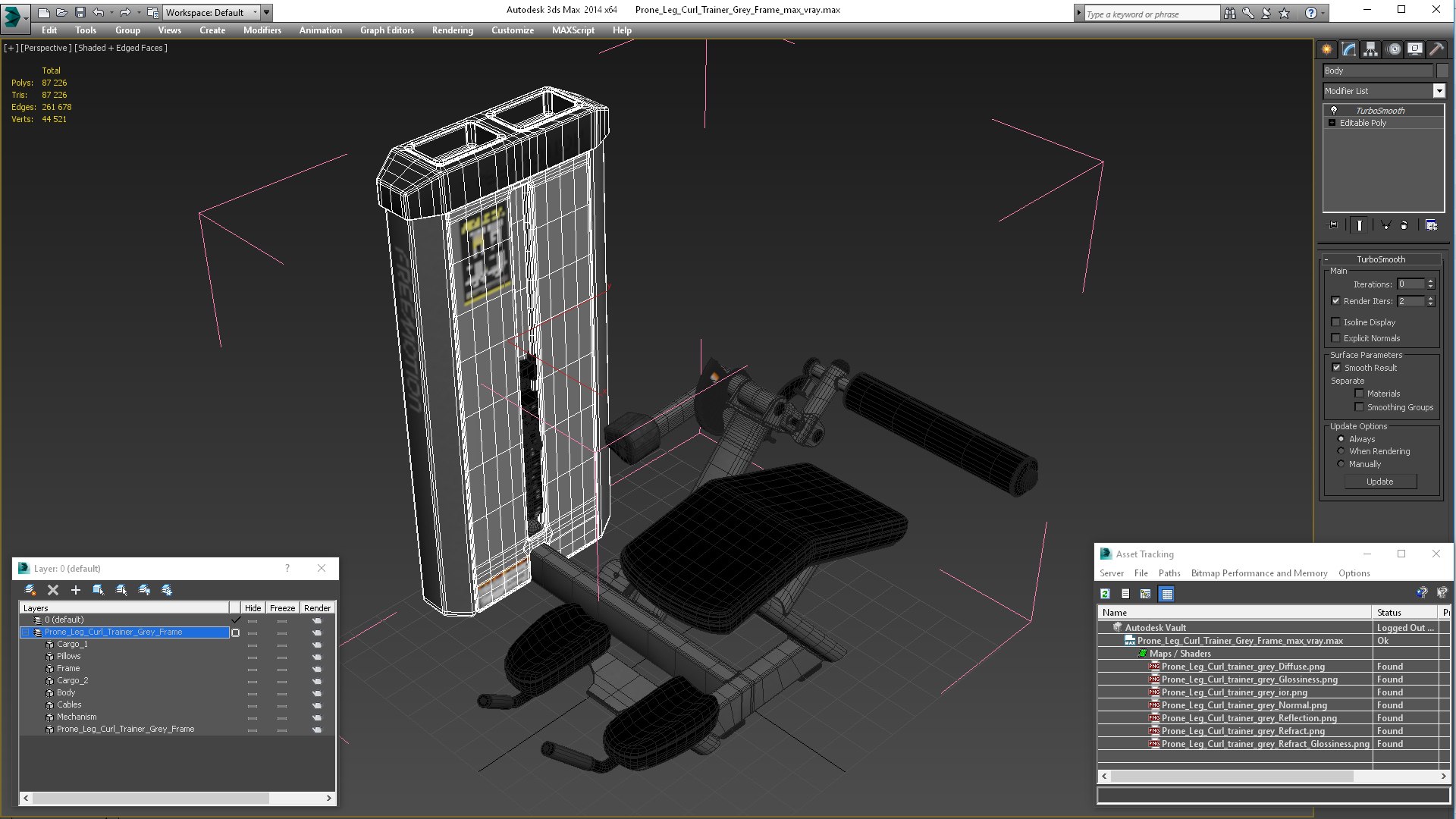Click Freeze All Layers snowflake icon

[x=167, y=590]
